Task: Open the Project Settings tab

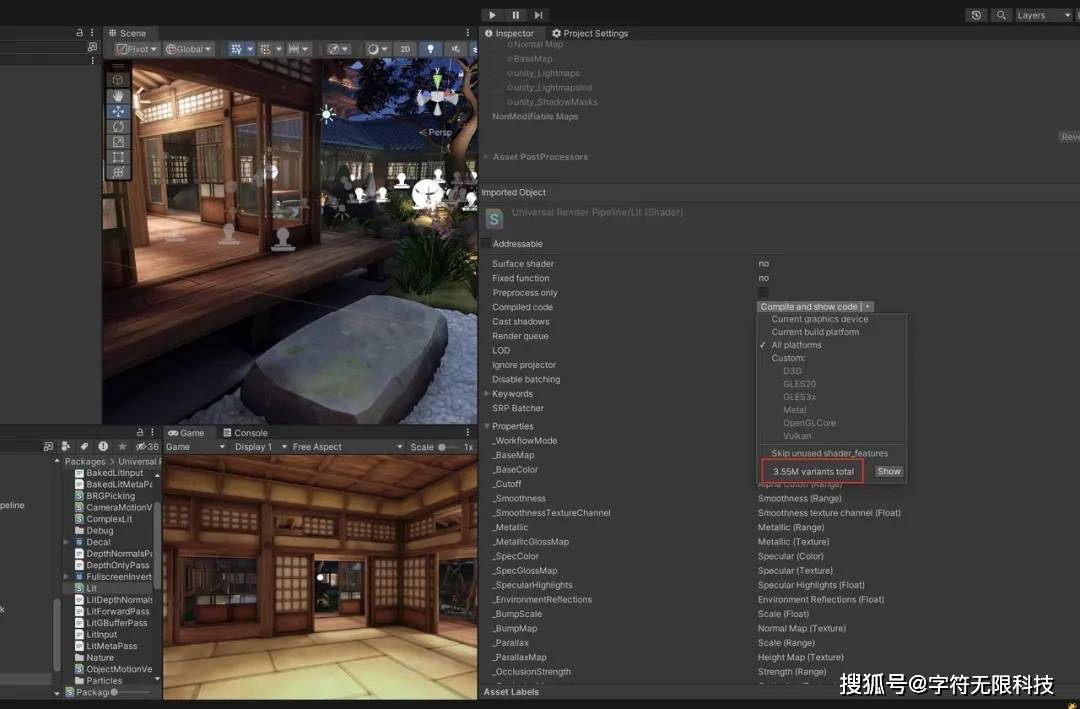Action: pyautogui.click(x=590, y=32)
